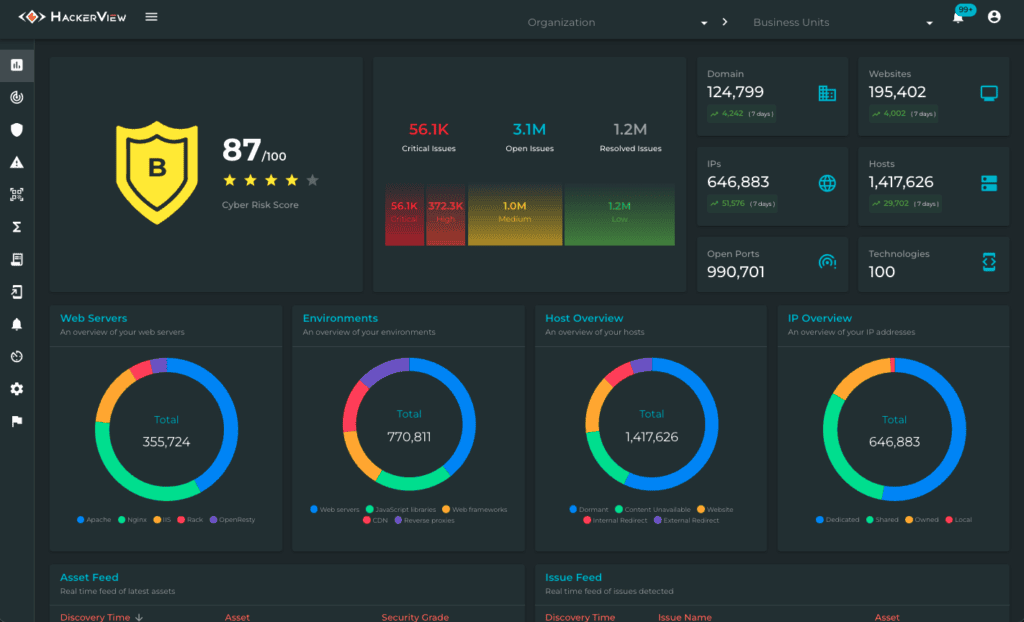Open the settings gear in the sidebar
Screen dimensions: 1024x622
pos(17,389)
